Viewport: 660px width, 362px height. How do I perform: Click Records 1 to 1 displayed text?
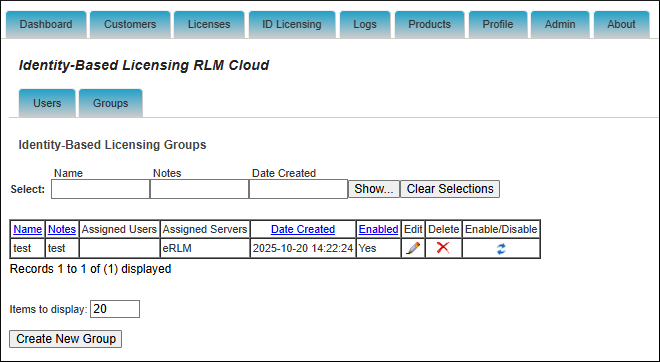(90, 269)
